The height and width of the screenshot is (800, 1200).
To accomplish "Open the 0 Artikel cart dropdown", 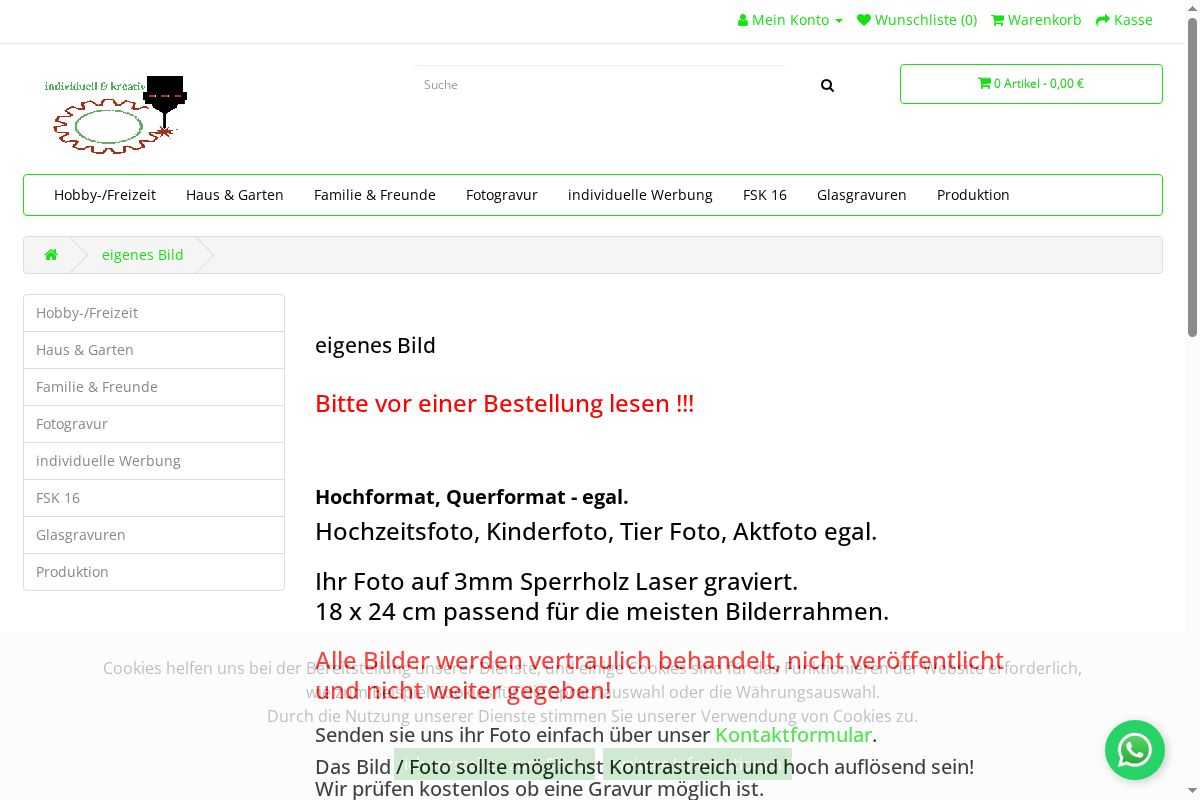I will (1030, 84).
